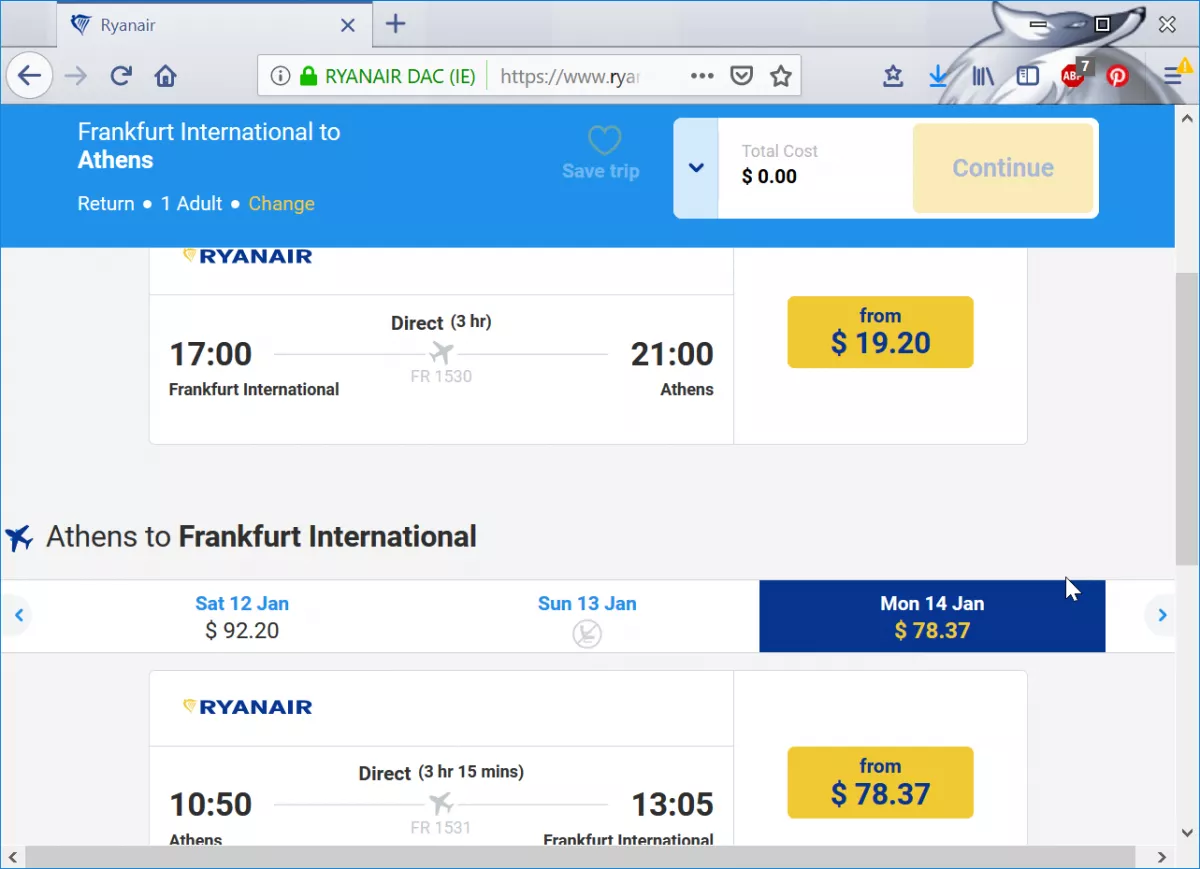Open the Adblock Plus extension icon
Image resolution: width=1200 pixels, height=869 pixels.
click(x=1075, y=75)
